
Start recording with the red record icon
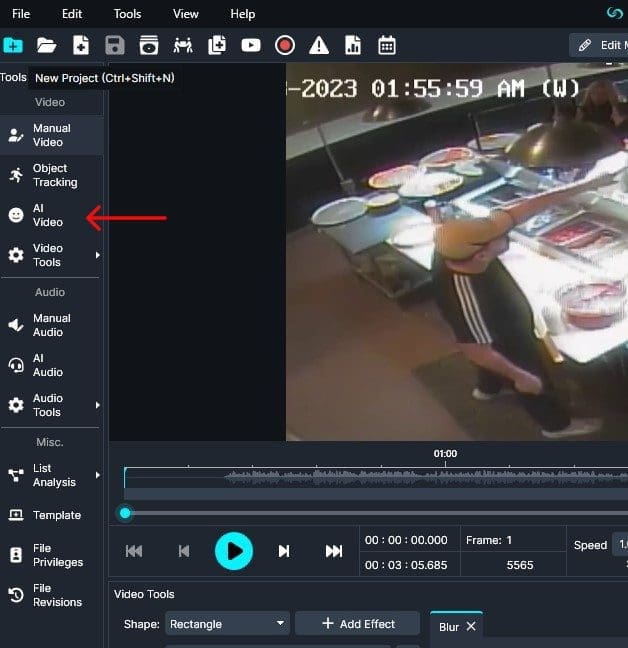285,45
